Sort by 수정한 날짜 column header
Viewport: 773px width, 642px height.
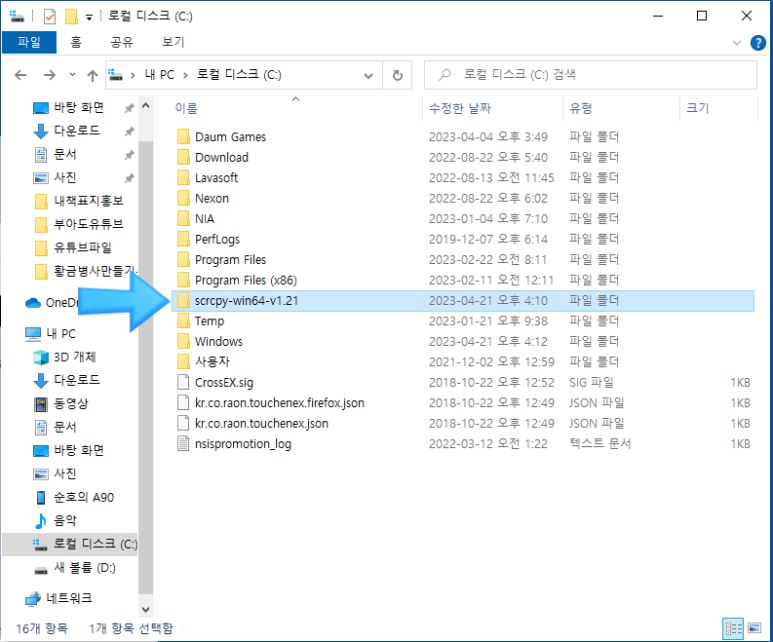pos(460,108)
